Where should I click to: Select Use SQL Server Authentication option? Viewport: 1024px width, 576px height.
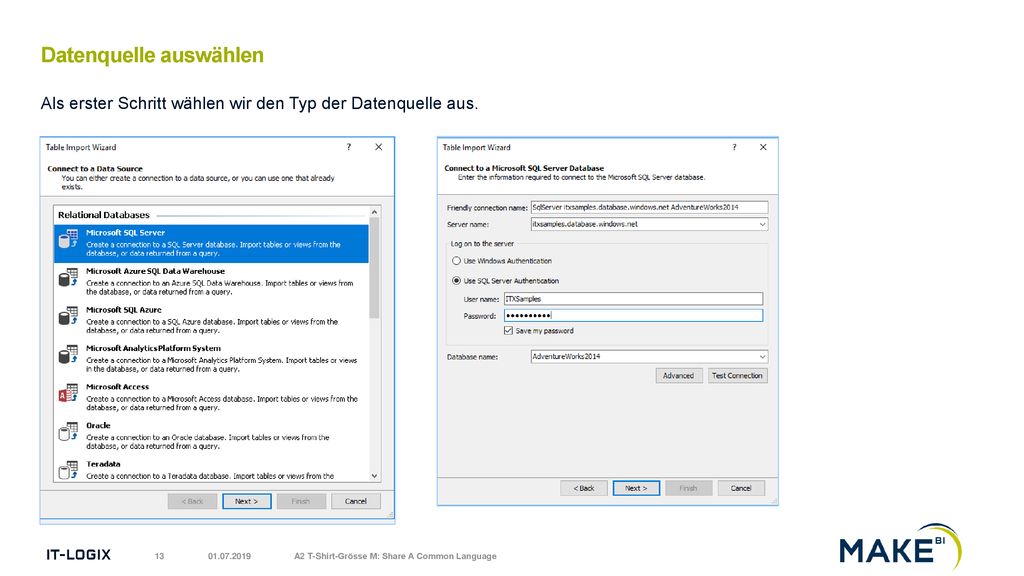pyautogui.click(x=456, y=281)
